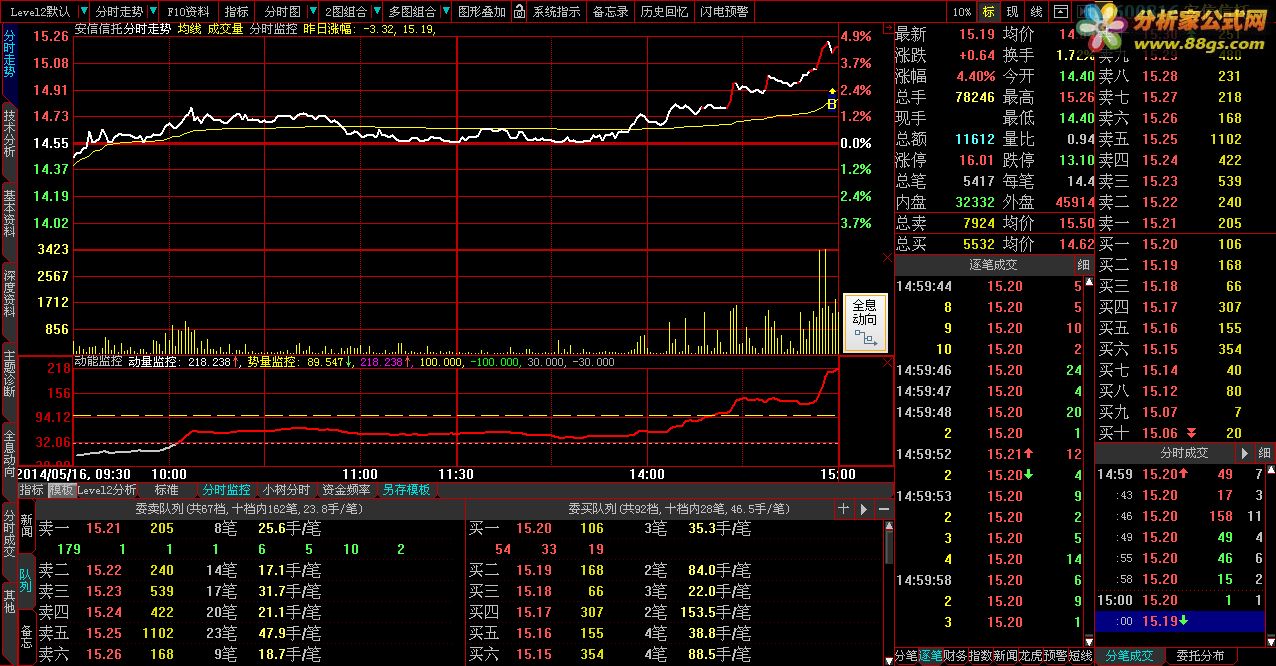This screenshot has width=1276, height=666.
Task: Select the 委托分布 tab at bottom right
Action: pyautogui.click(x=1200, y=656)
